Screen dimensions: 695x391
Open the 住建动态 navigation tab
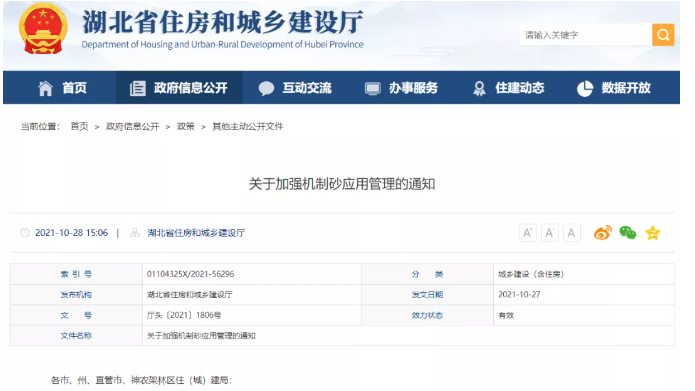[x=508, y=88]
